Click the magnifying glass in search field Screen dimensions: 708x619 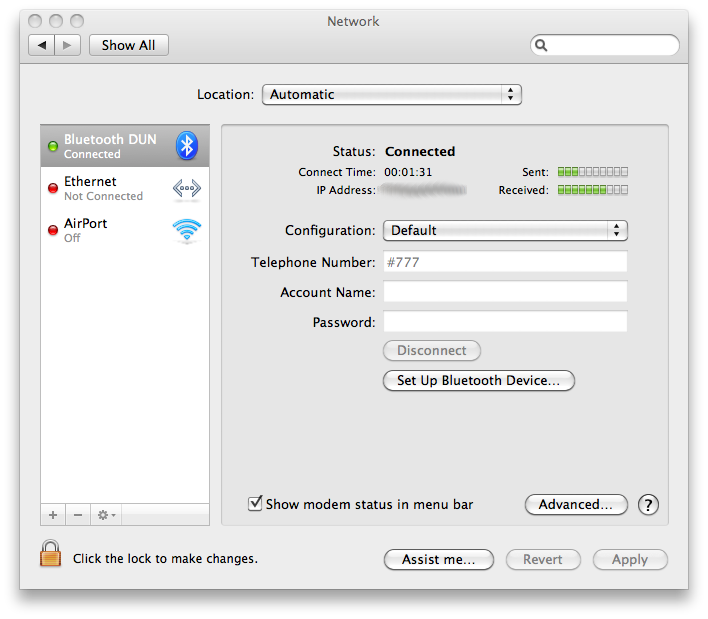[541, 45]
